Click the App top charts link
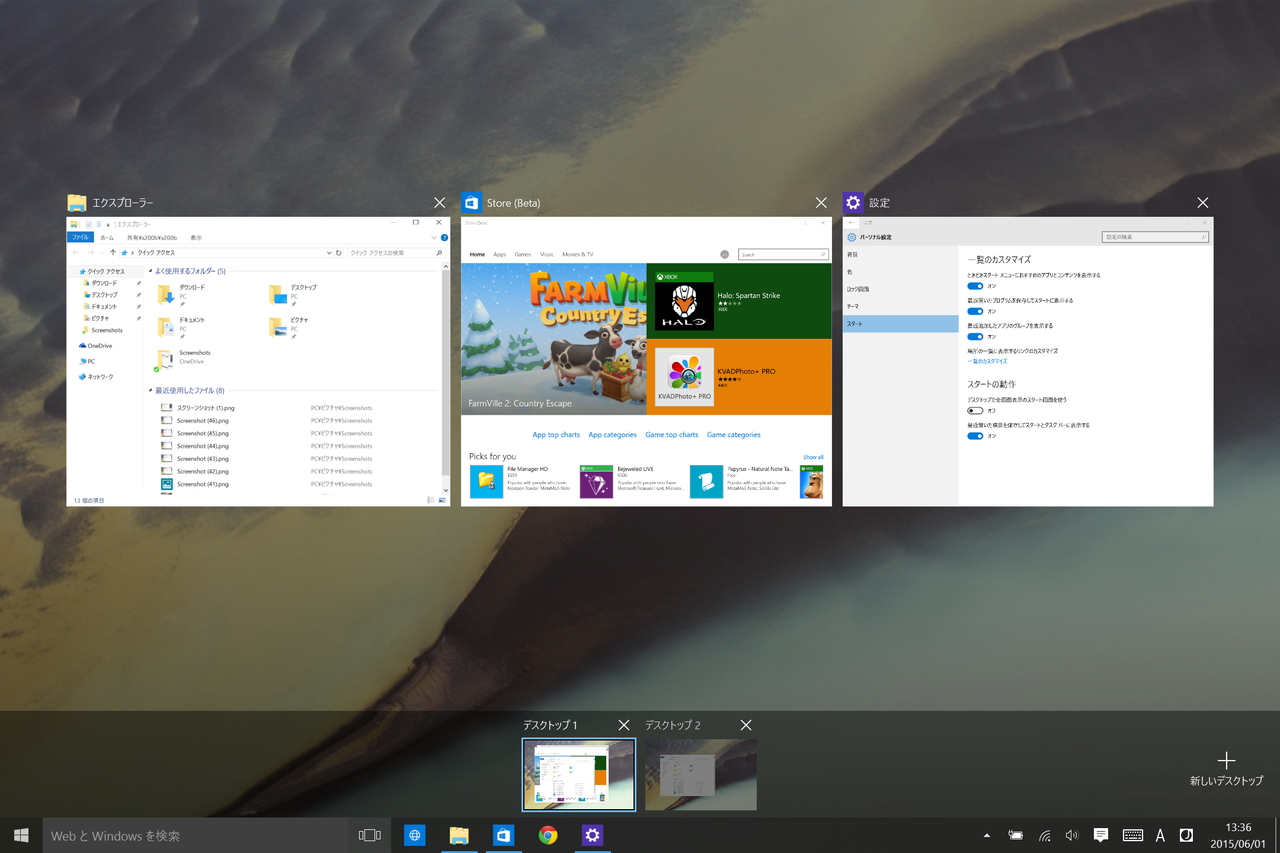This screenshot has width=1280, height=853. pyautogui.click(x=556, y=435)
